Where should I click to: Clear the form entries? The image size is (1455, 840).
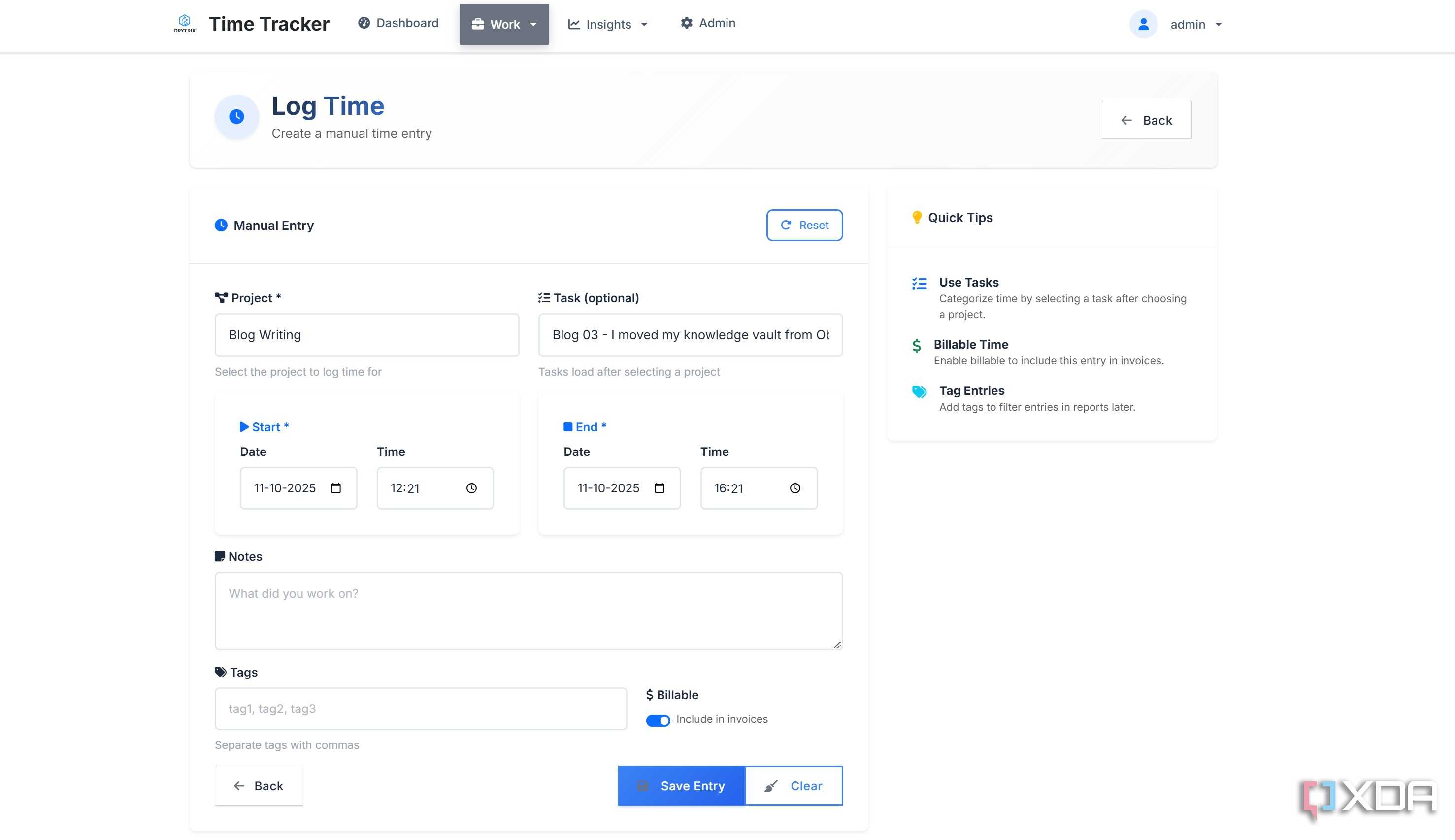tap(794, 786)
